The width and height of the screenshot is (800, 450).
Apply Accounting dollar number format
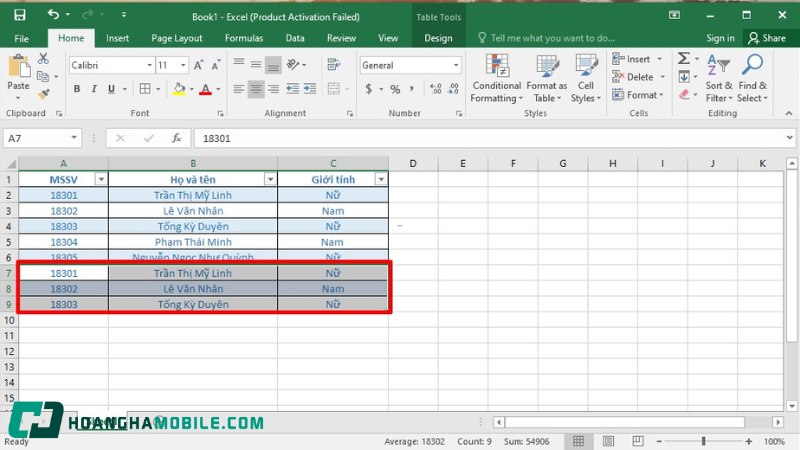tap(369, 89)
